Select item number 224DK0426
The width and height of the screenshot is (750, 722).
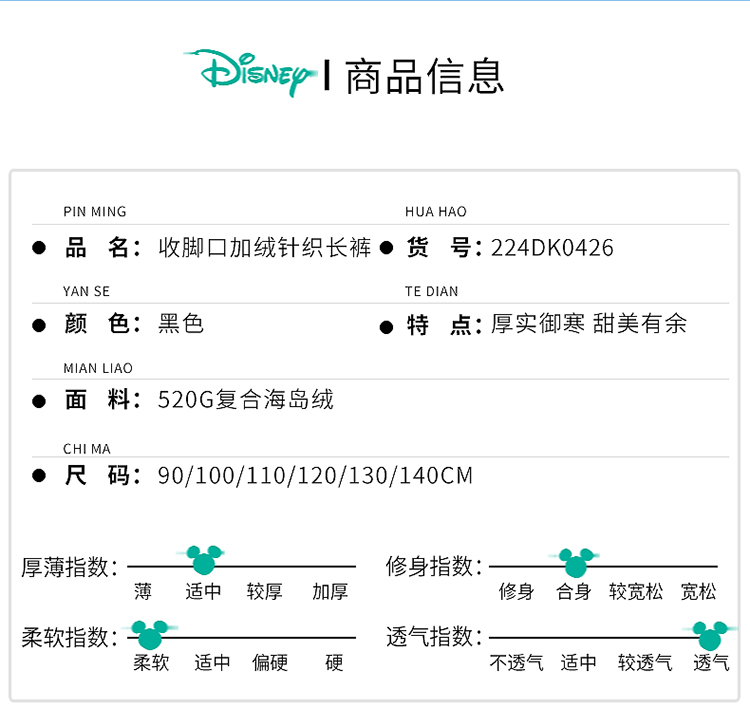[x=552, y=248]
